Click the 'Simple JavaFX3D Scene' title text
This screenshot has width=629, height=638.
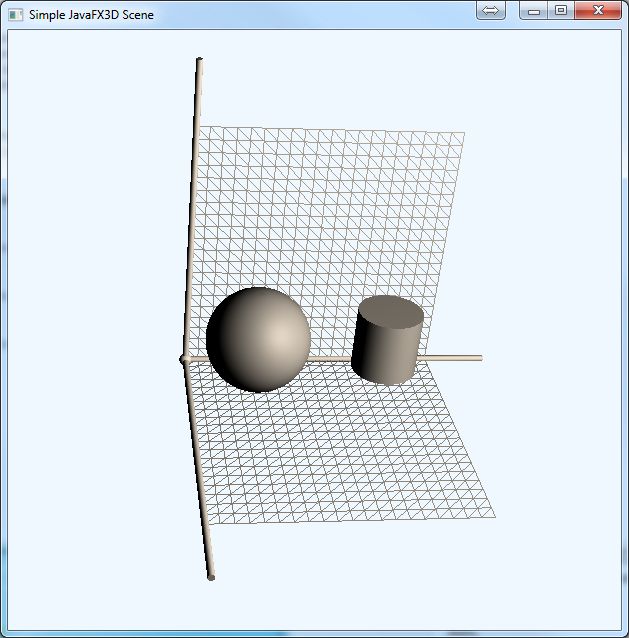tap(92, 15)
